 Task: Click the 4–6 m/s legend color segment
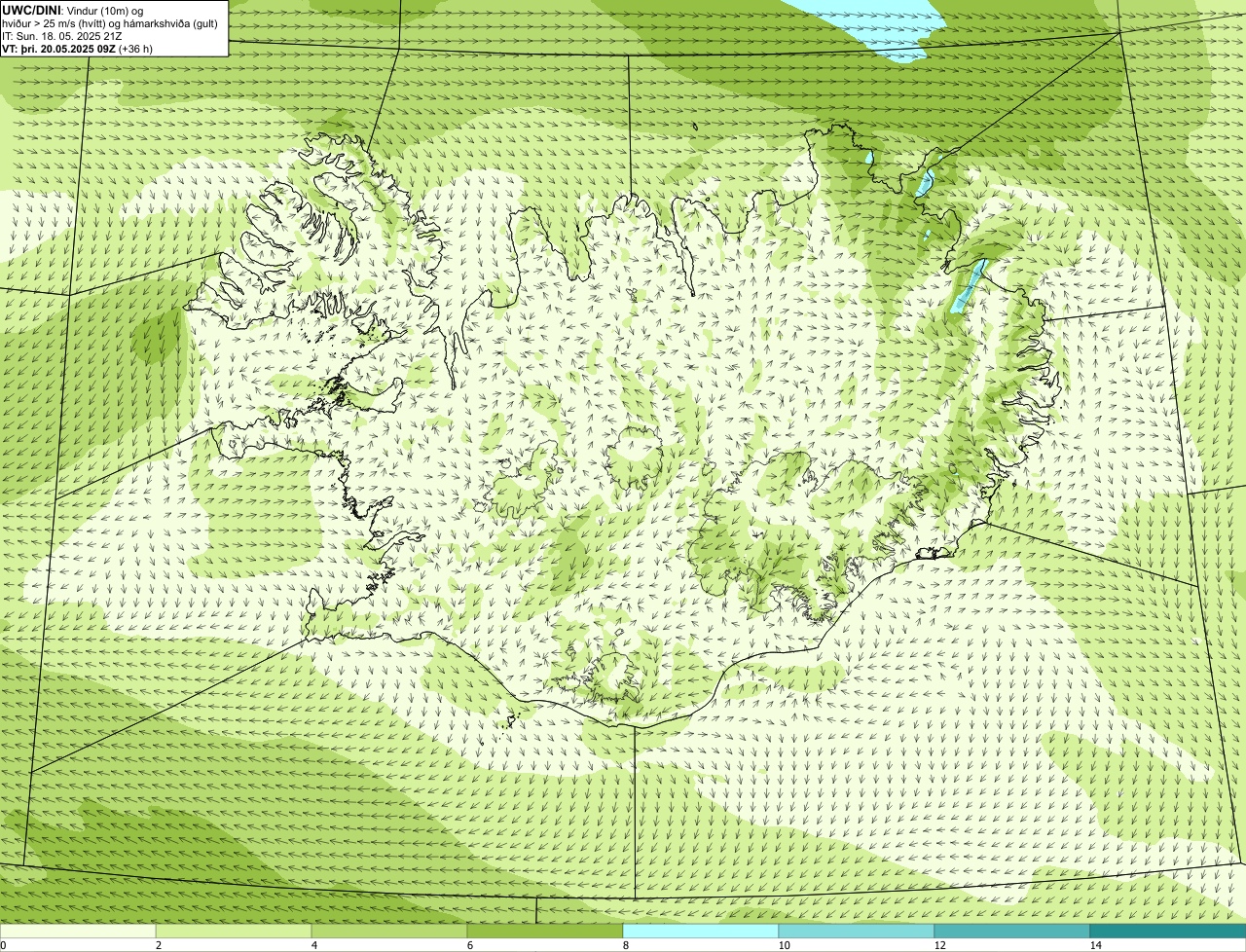point(389,932)
